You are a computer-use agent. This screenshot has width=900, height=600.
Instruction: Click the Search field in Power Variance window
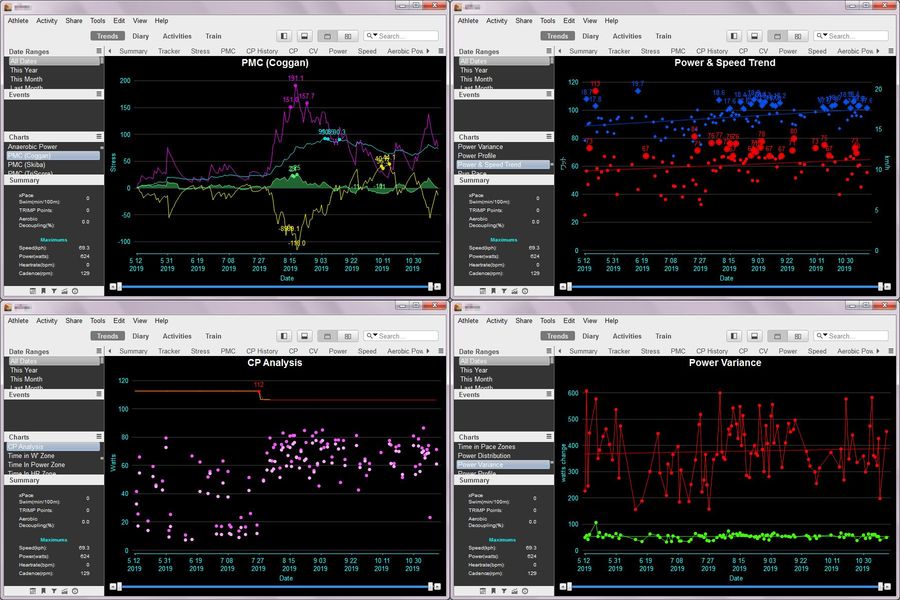(851, 336)
